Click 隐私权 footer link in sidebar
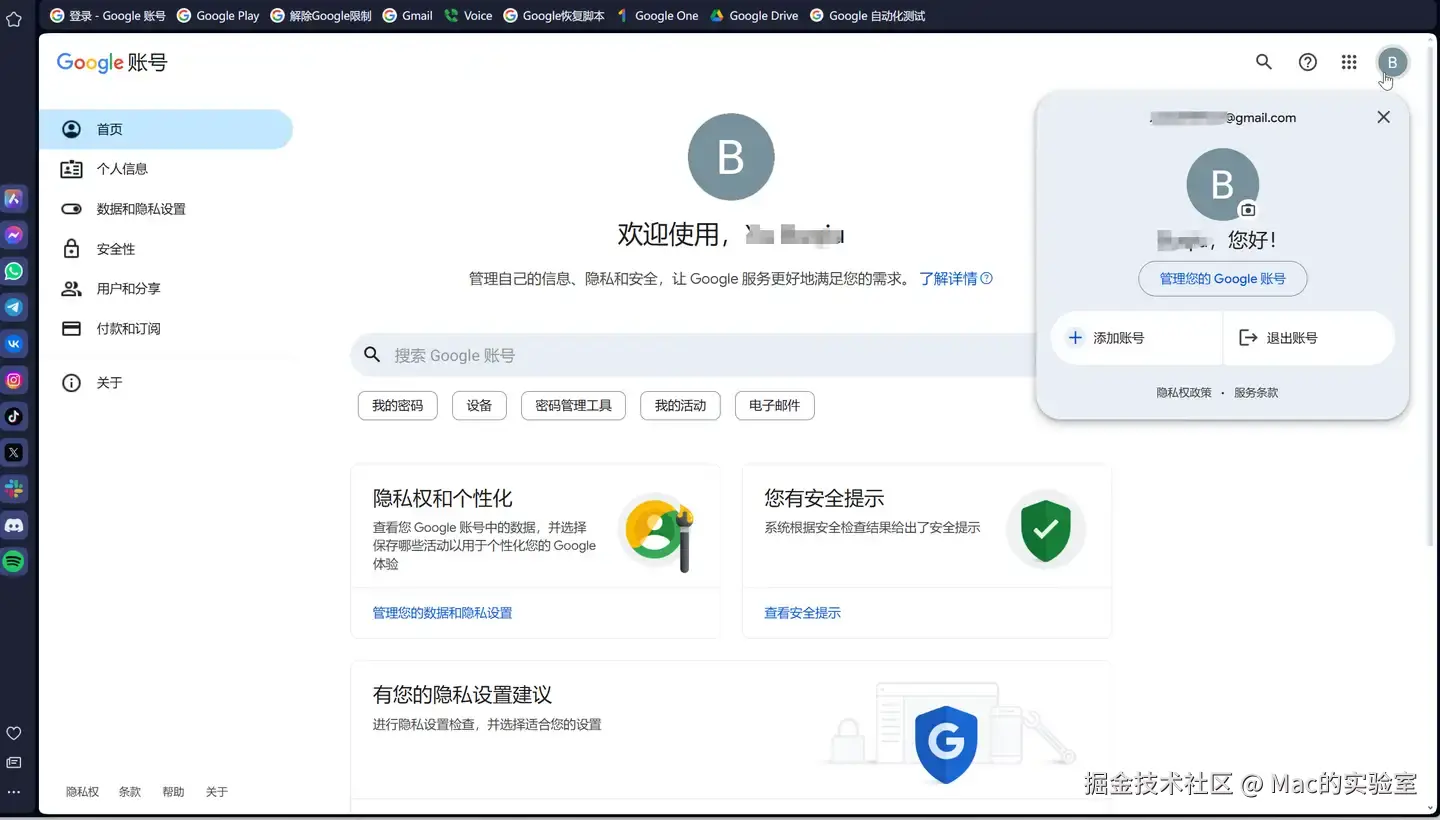The image size is (1440, 820). [83, 792]
